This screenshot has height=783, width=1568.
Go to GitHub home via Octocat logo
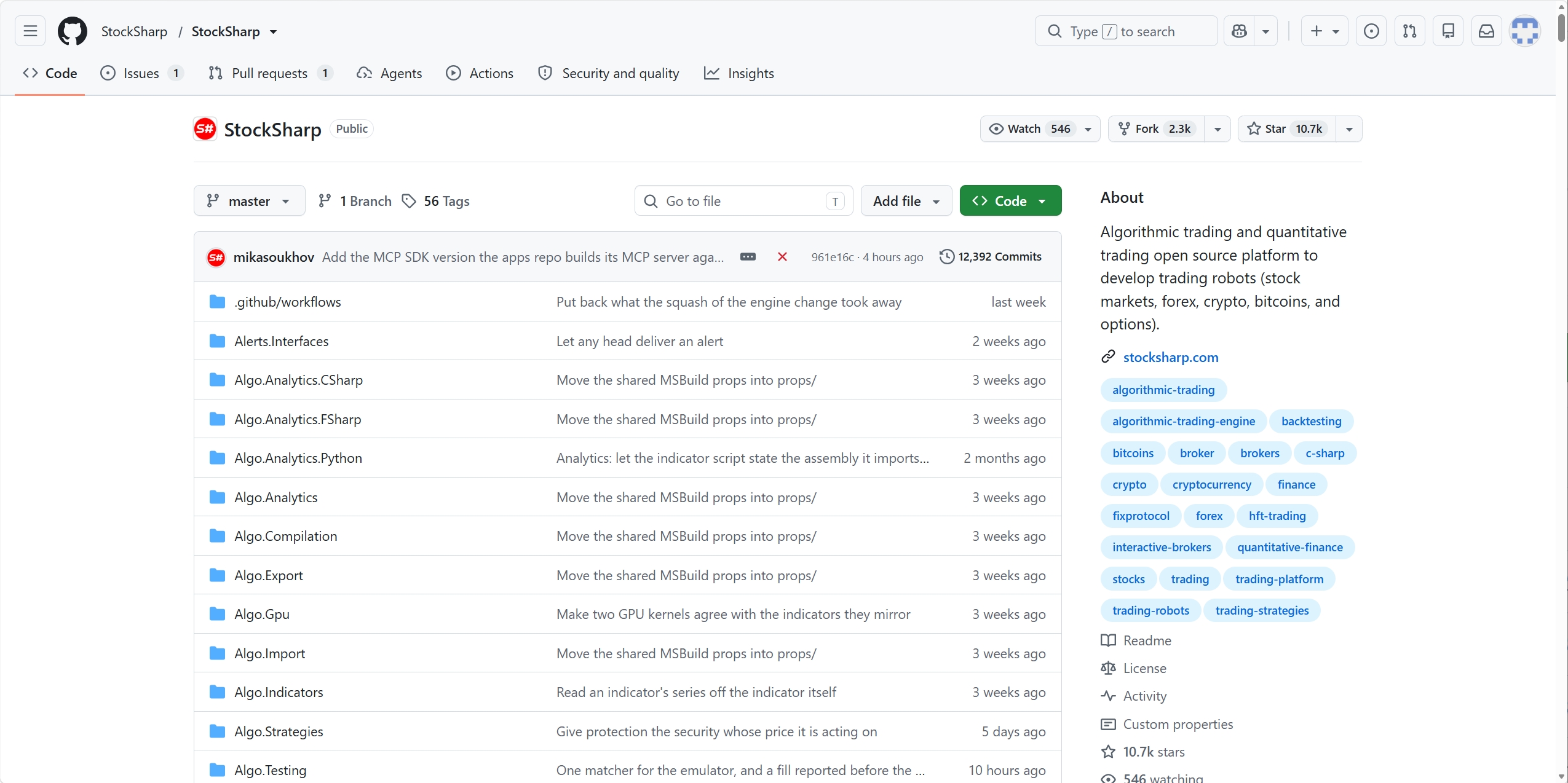tap(73, 31)
